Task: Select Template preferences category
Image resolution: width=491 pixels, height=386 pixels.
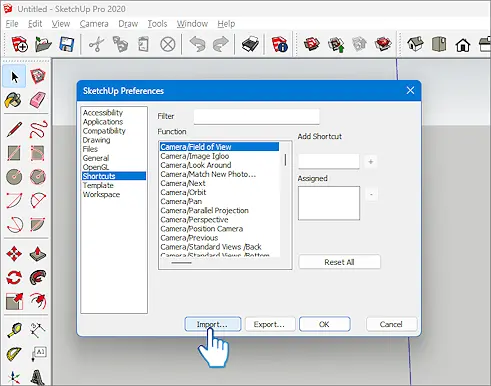Action: pyautogui.click(x=98, y=185)
